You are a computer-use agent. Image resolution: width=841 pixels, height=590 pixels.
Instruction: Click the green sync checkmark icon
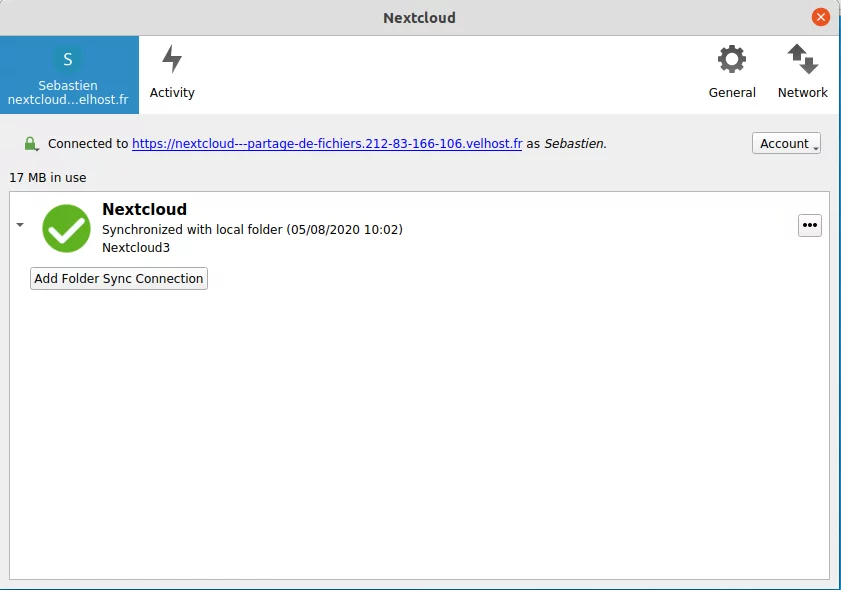coord(67,228)
